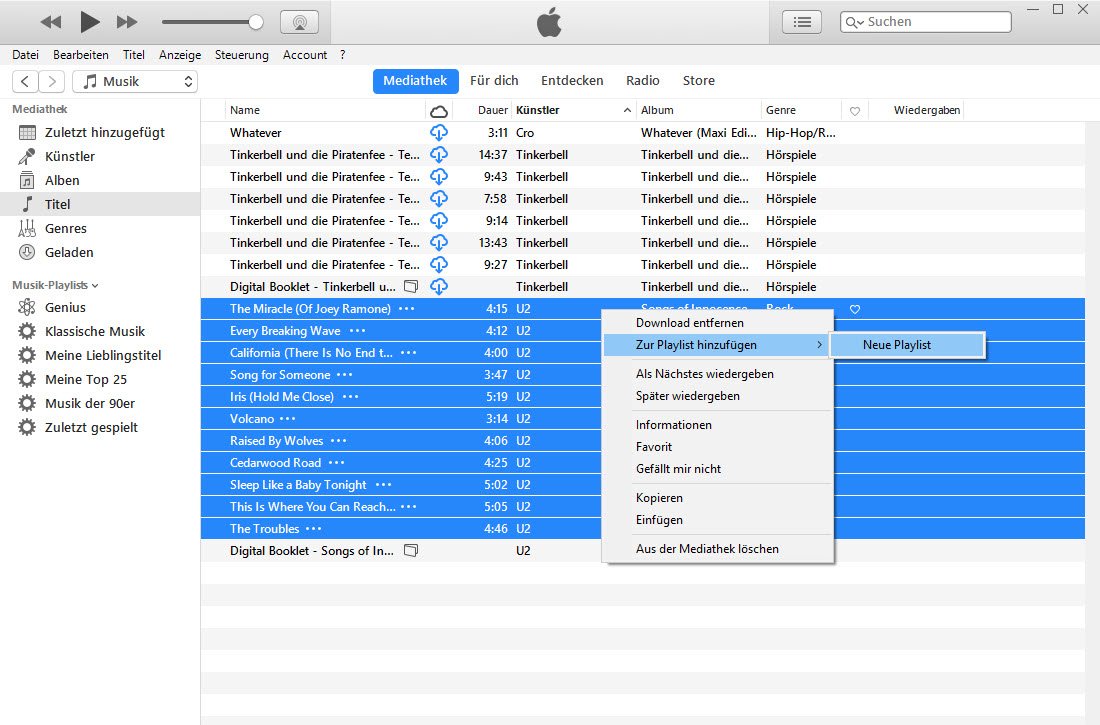Screen dimensions: 1100x725
Task: Open the AirPlay output button
Action: tap(300, 22)
